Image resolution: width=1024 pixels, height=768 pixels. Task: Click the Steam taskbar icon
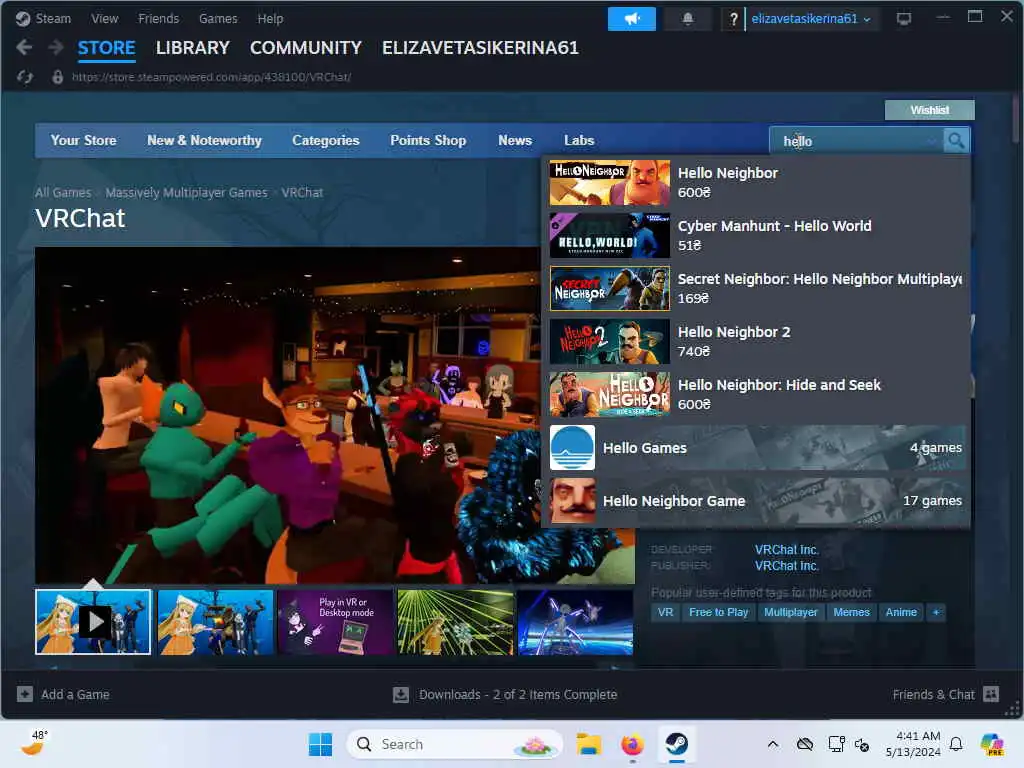(x=677, y=744)
